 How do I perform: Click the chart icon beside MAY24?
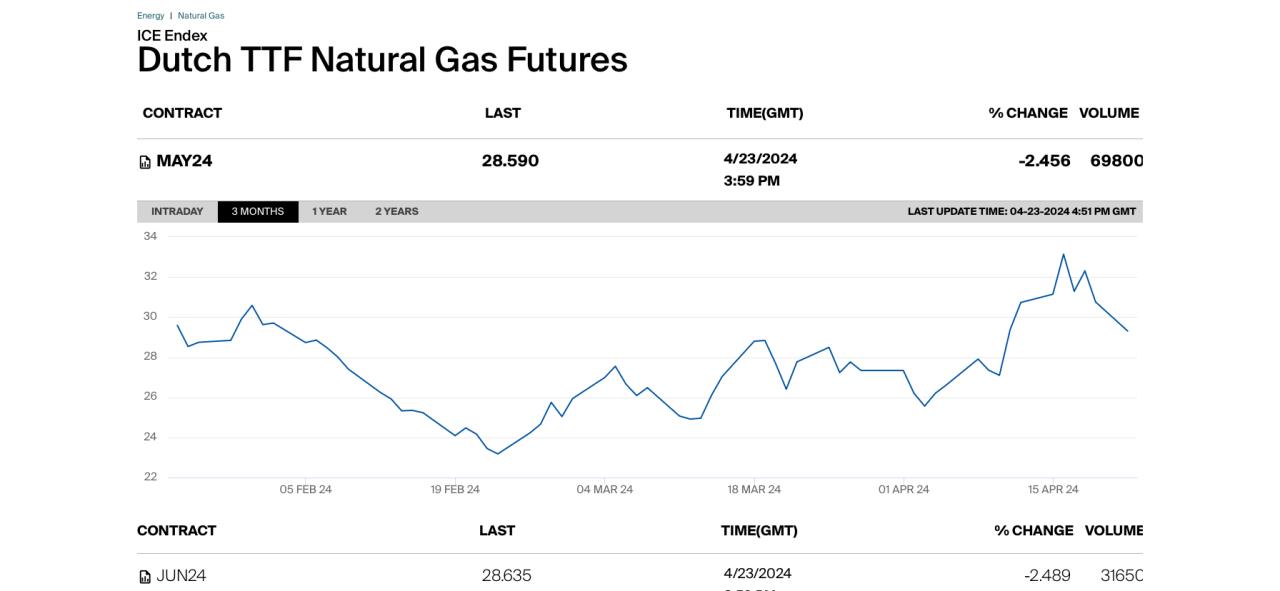click(145, 162)
